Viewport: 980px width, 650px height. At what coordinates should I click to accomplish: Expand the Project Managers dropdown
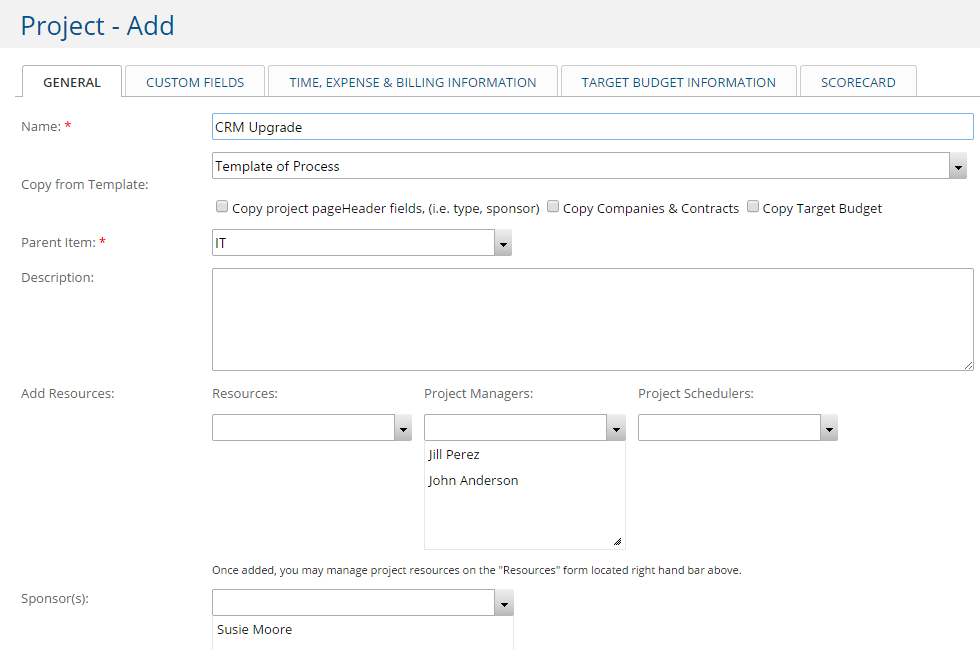click(x=615, y=427)
